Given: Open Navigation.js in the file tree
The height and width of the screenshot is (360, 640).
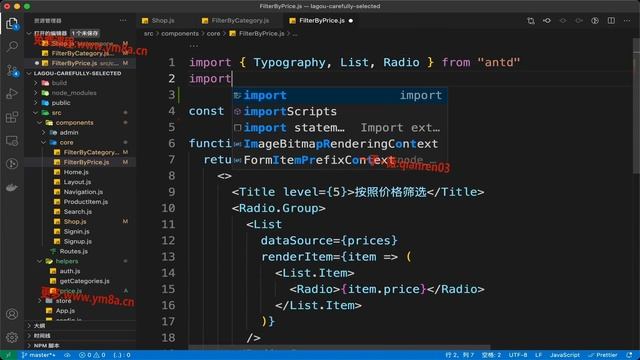Looking at the screenshot, I should click(x=83, y=192).
